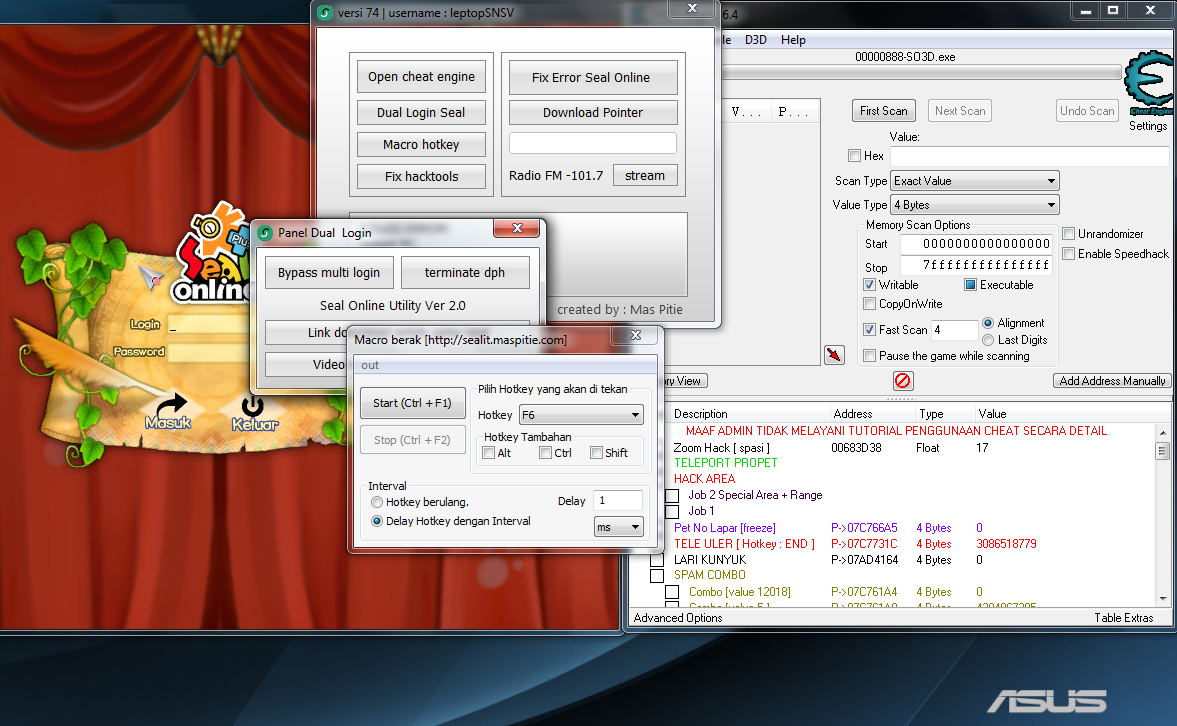Viewport: 1177px width, 726px height.
Task: Click the Start address field
Action: point(976,244)
